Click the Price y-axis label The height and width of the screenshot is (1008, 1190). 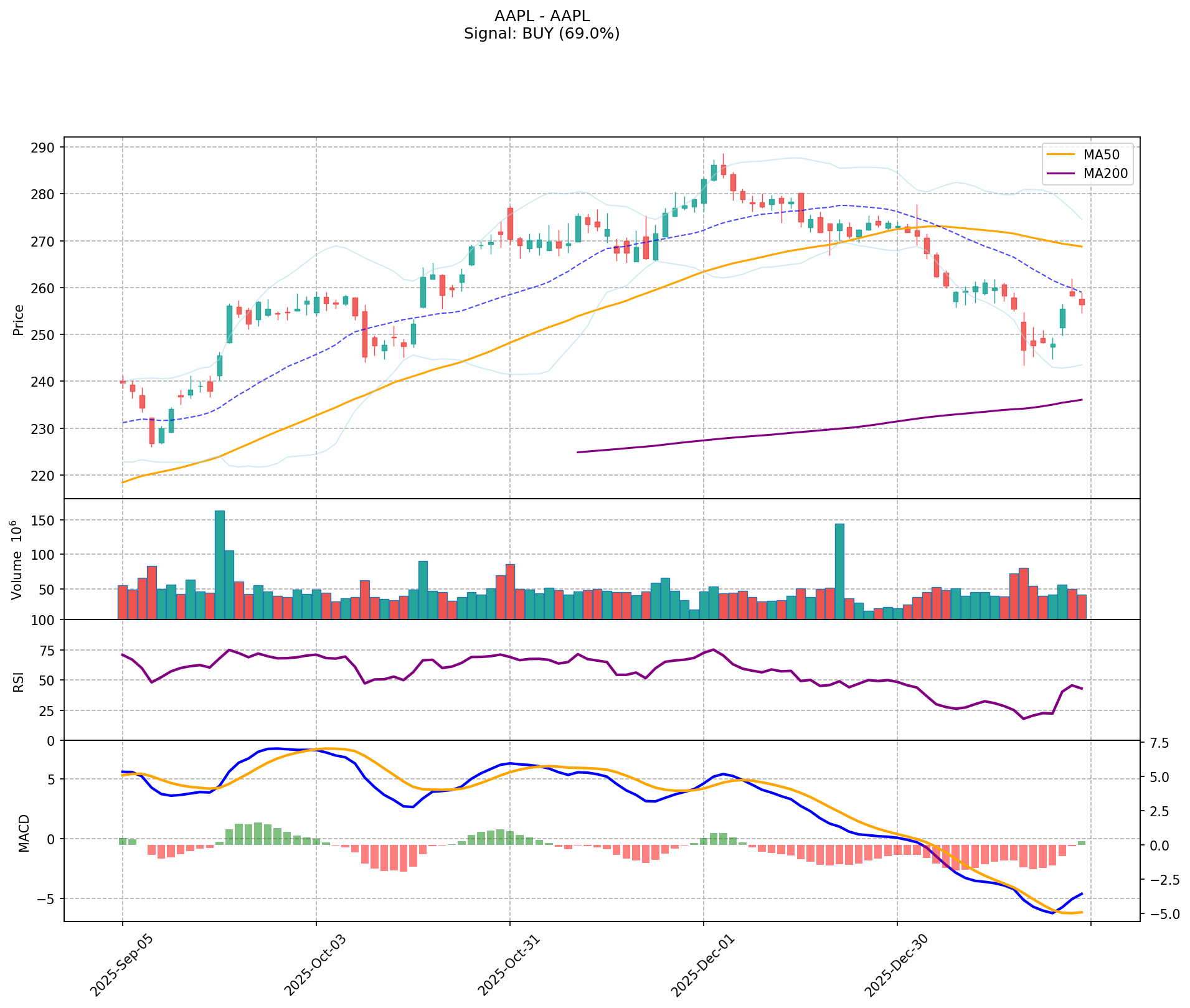point(19,320)
